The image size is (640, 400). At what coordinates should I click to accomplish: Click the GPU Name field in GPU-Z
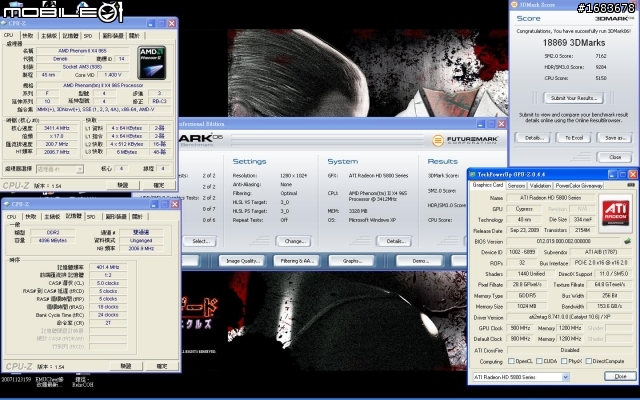[550, 198]
